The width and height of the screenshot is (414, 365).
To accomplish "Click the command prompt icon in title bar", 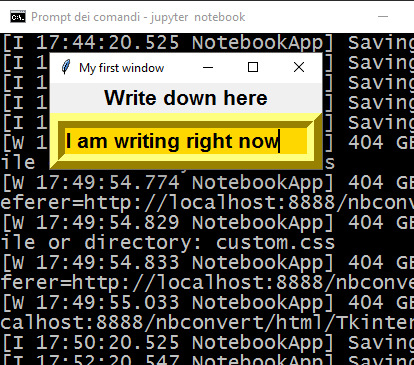I will click(x=18, y=17).
